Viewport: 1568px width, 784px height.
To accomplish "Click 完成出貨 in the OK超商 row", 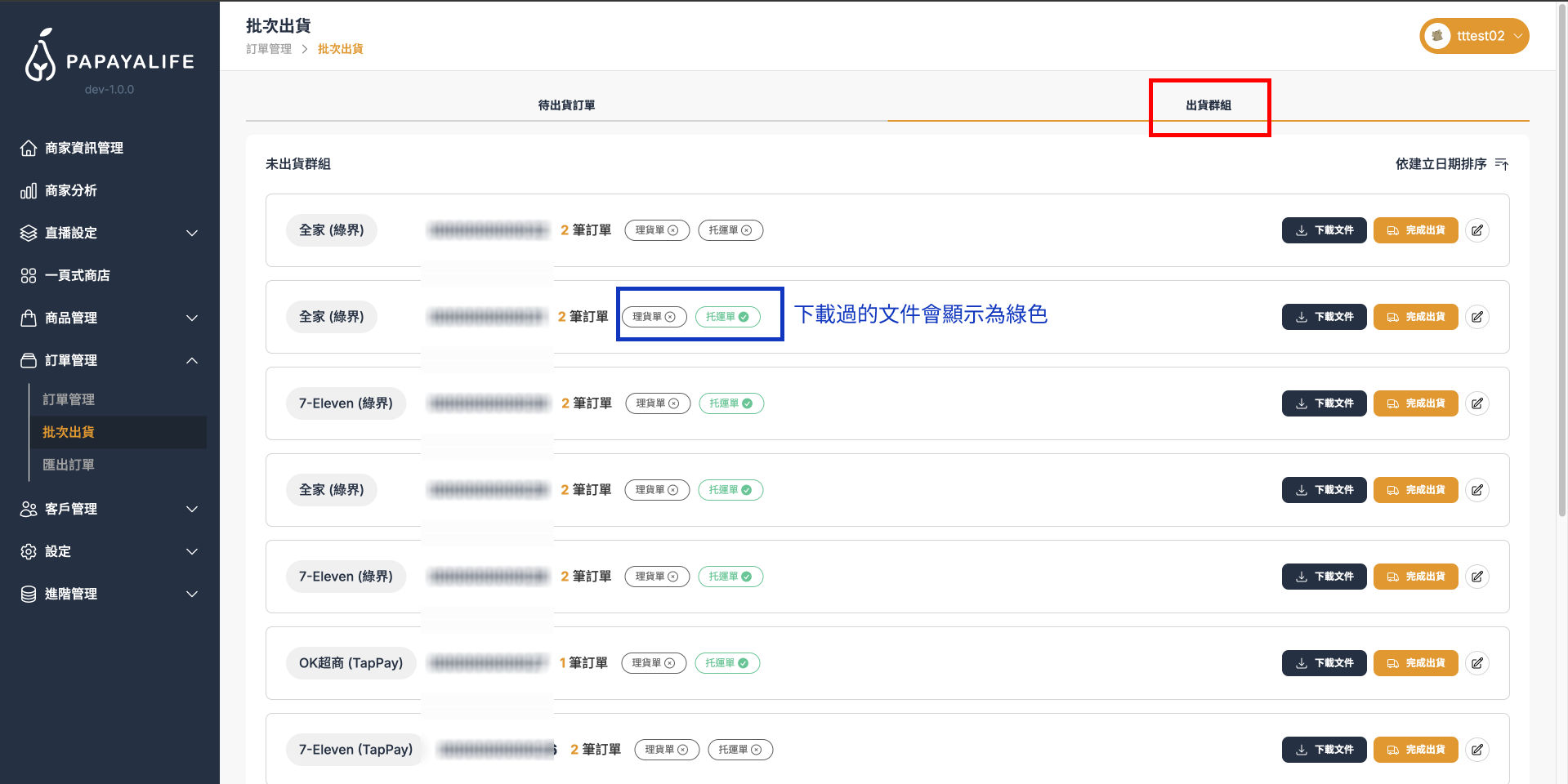I will [x=1415, y=663].
